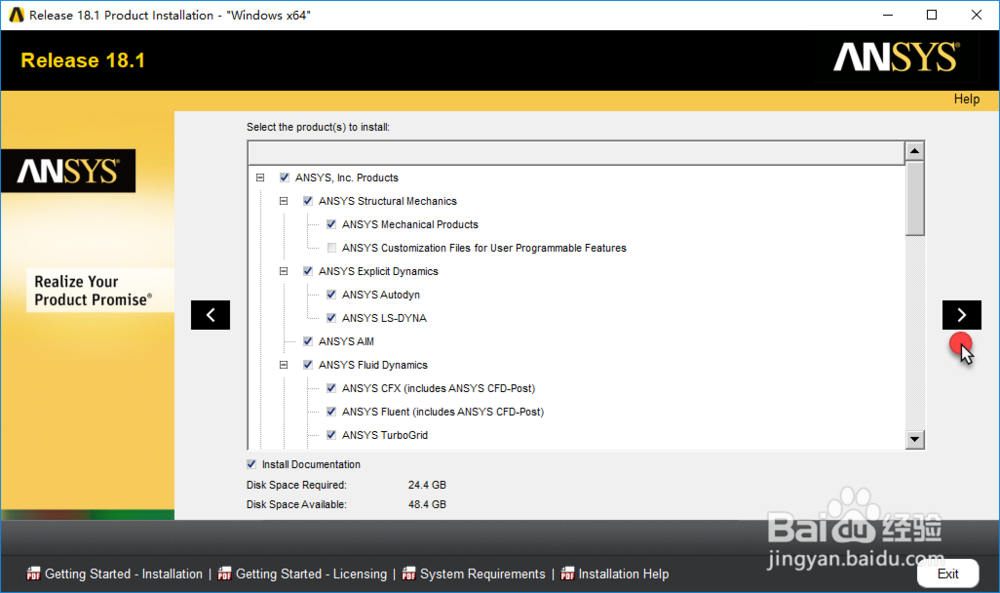This screenshot has width=1000, height=593.
Task: Click the 48.4 GB disk space available value
Action: coord(427,504)
